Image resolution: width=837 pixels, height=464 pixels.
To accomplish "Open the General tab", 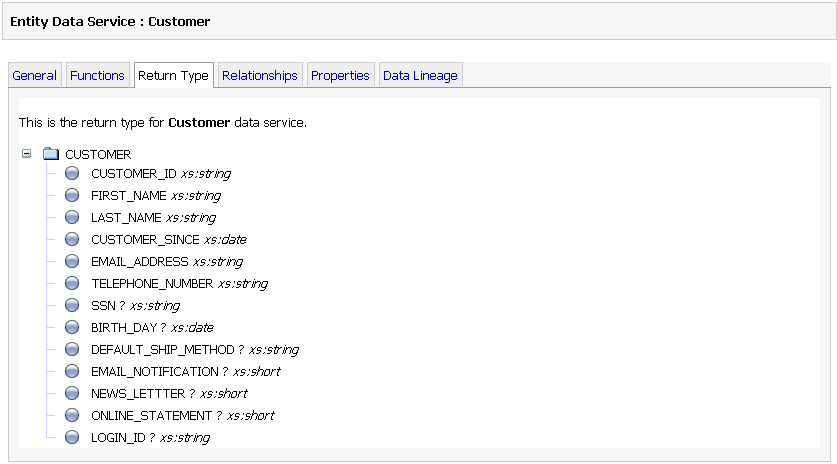I will [35, 75].
